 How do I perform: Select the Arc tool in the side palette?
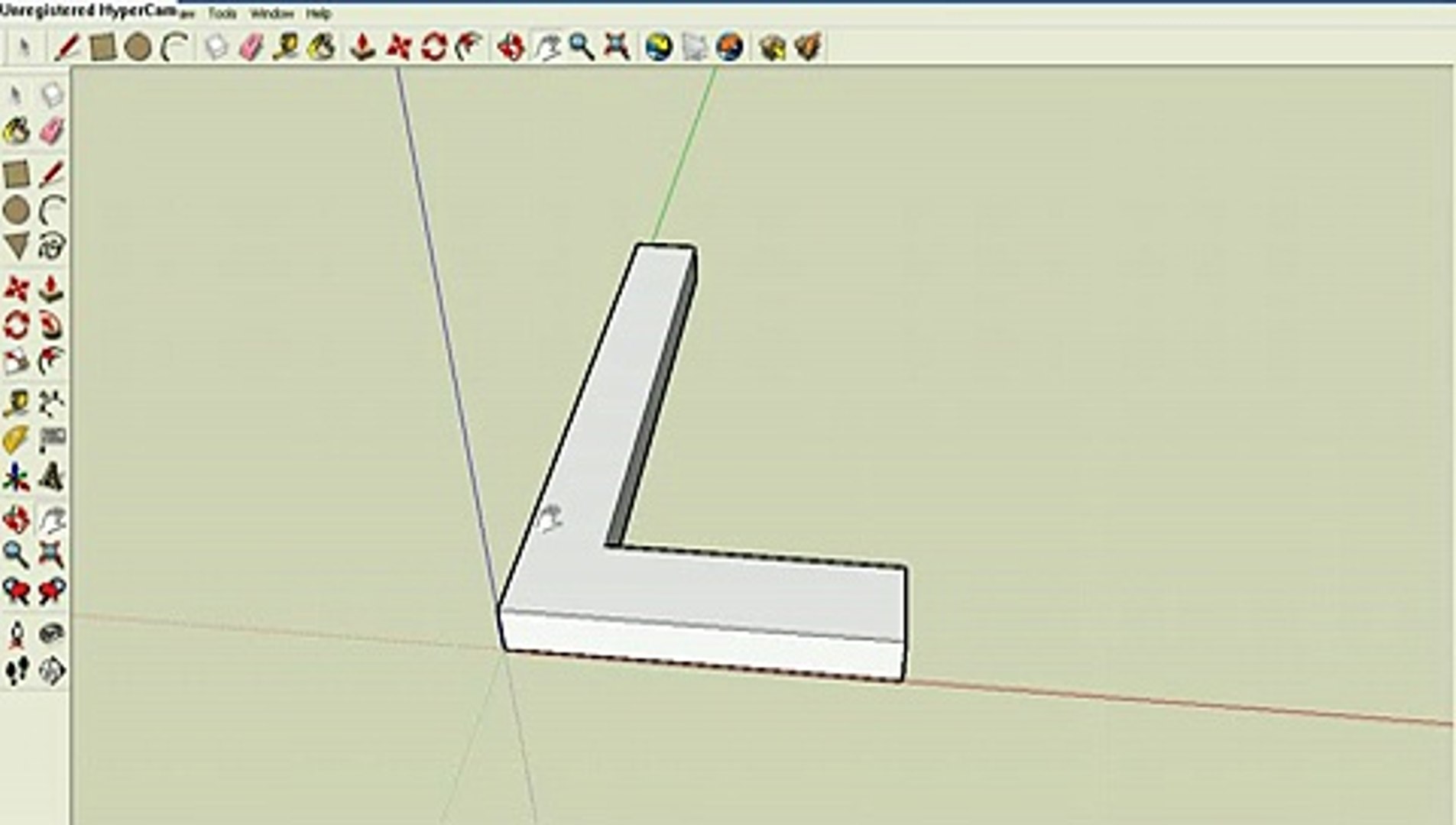tap(51, 210)
